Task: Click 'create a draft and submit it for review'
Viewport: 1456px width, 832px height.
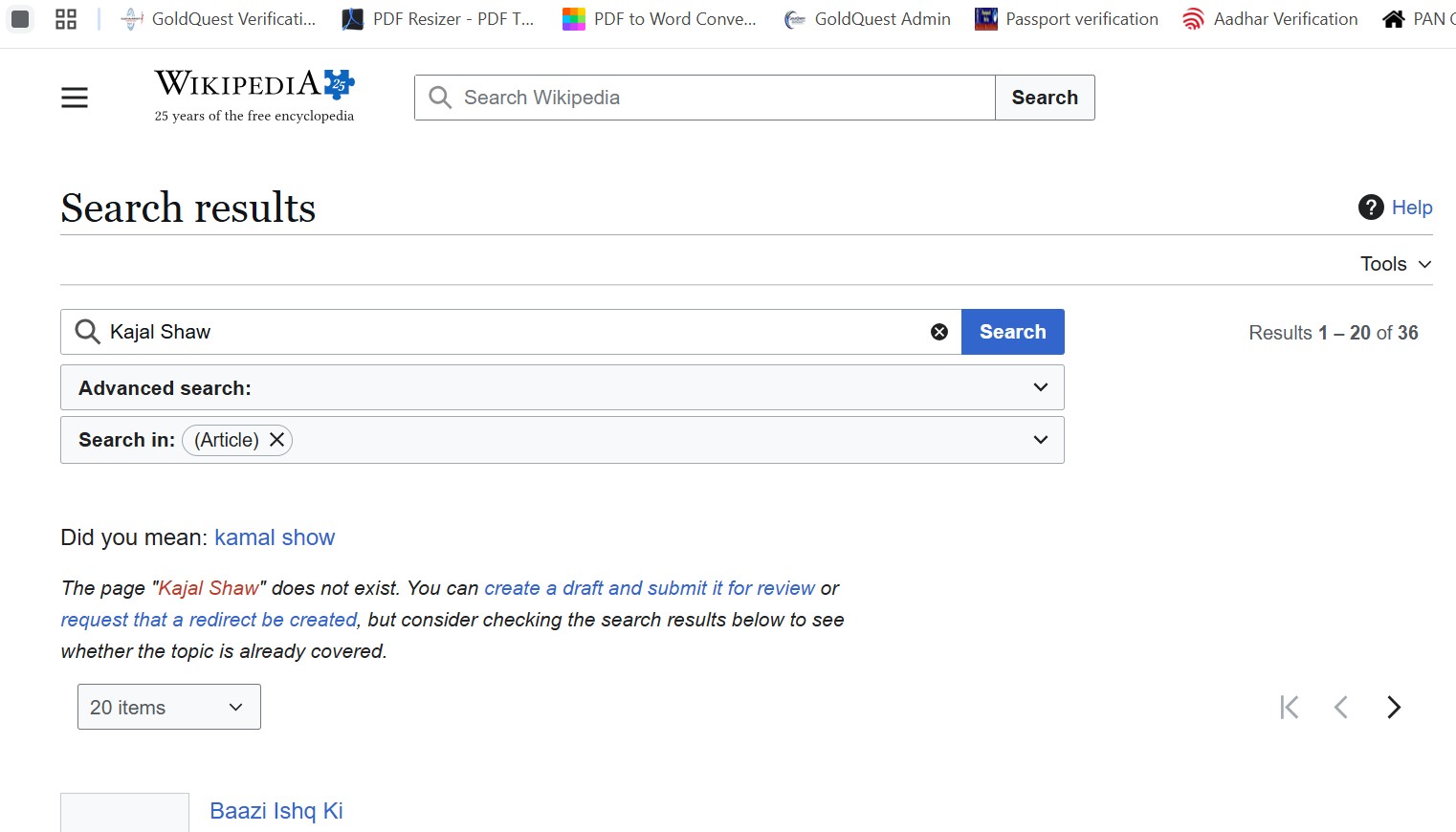Action: pos(650,588)
